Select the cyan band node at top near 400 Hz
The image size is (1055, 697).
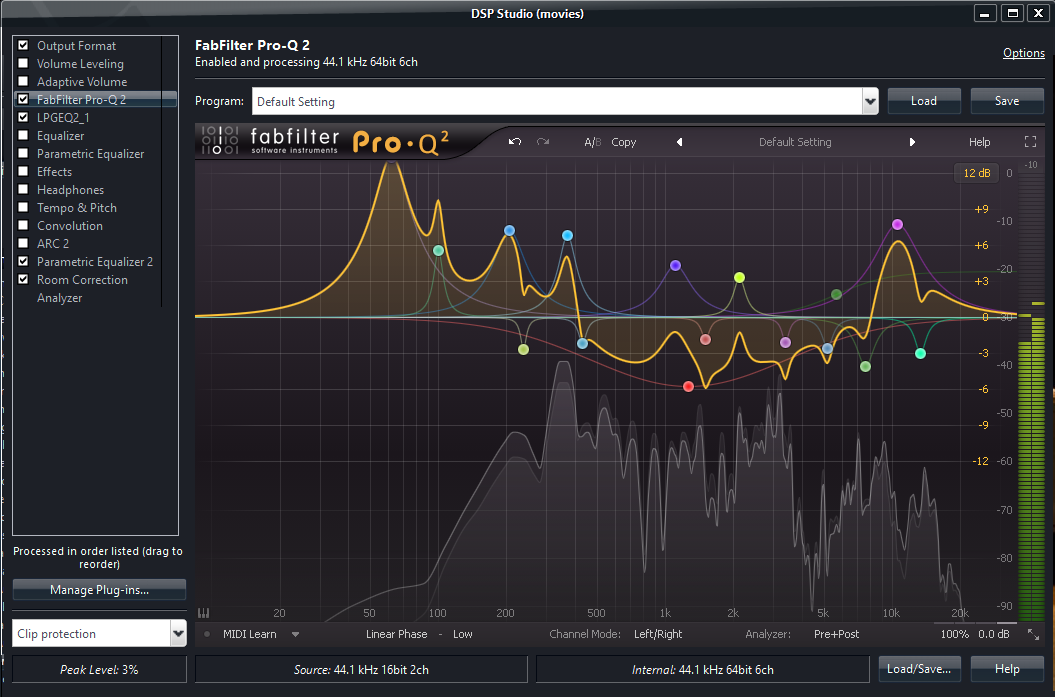[x=567, y=235]
